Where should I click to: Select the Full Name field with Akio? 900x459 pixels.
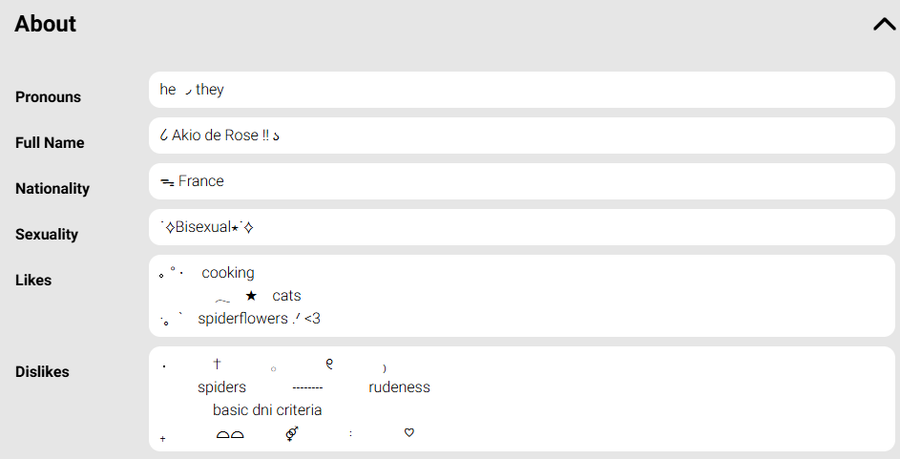pyautogui.click(x=520, y=136)
